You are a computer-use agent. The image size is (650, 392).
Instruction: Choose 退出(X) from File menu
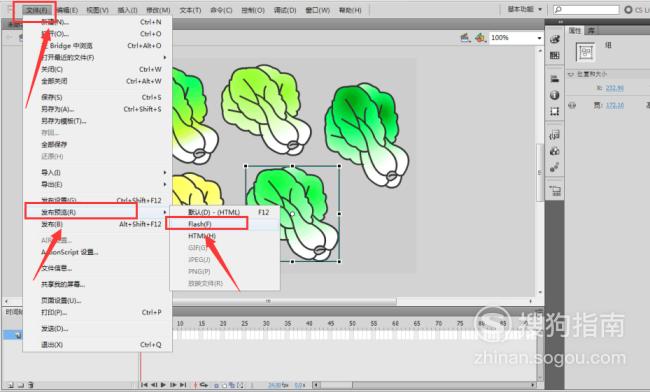click(97, 345)
